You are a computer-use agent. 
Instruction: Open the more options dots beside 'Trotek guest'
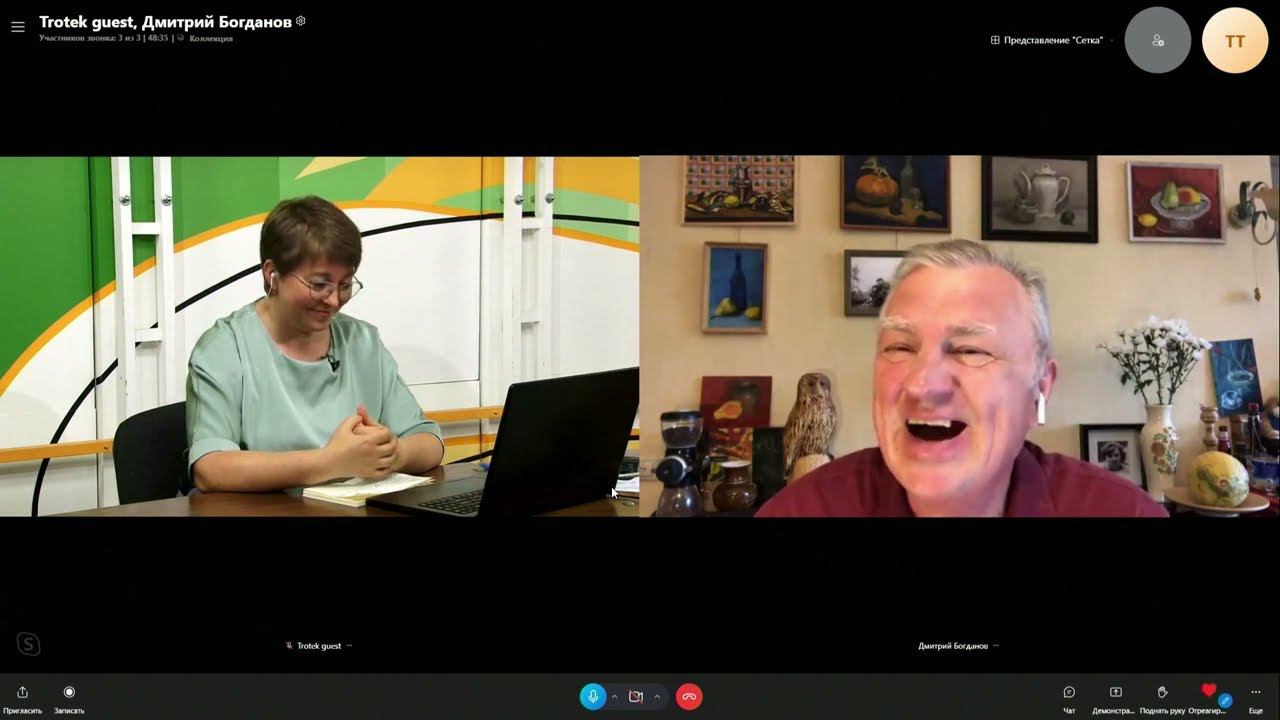349,646
